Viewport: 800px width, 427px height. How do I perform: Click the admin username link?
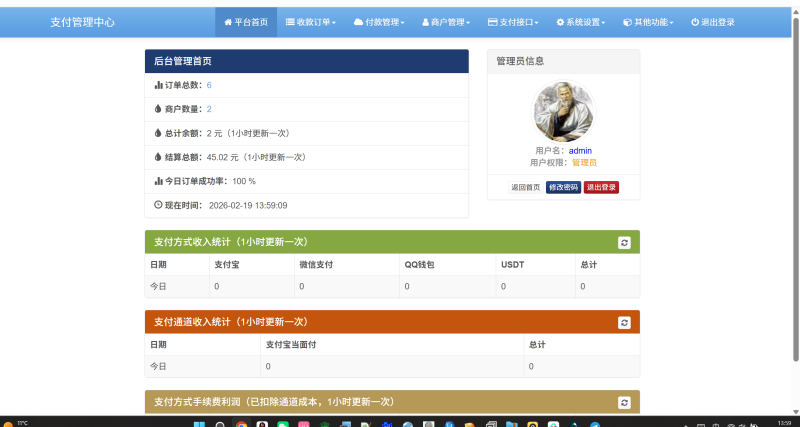pyautogui.click(x=580, y=150)
